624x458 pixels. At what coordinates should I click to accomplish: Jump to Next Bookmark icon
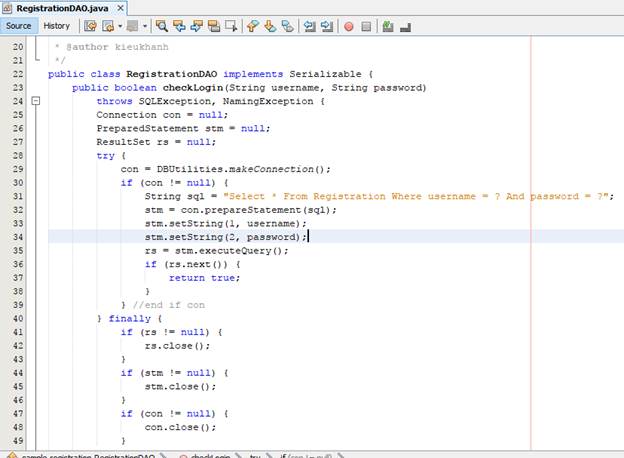click(x=270, y=26)
